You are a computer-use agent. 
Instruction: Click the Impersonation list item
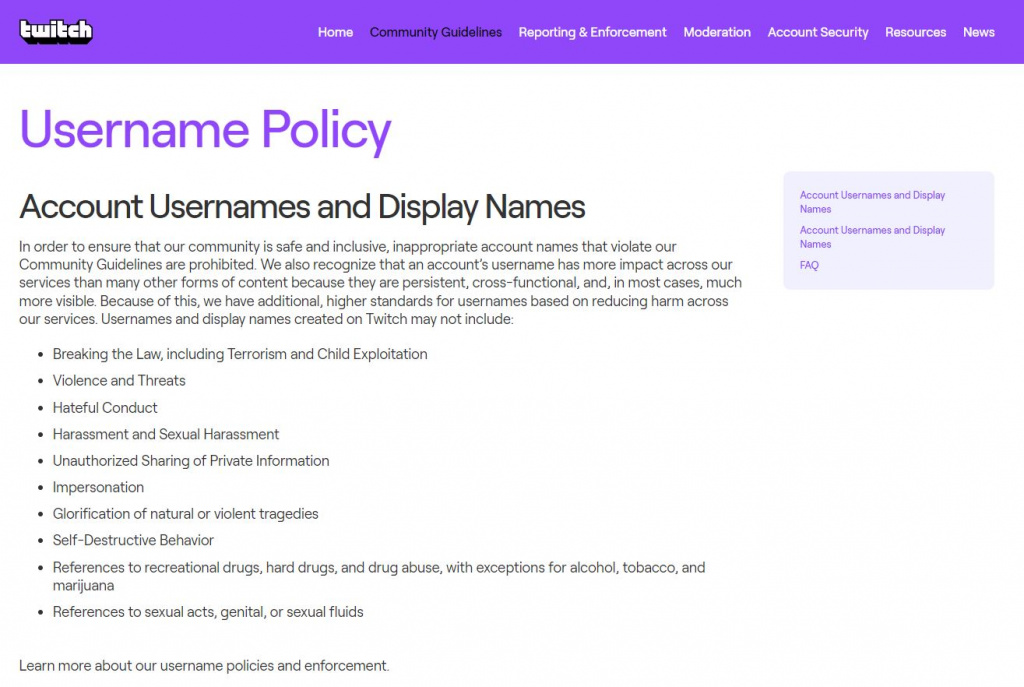click(x=98, y=487)
